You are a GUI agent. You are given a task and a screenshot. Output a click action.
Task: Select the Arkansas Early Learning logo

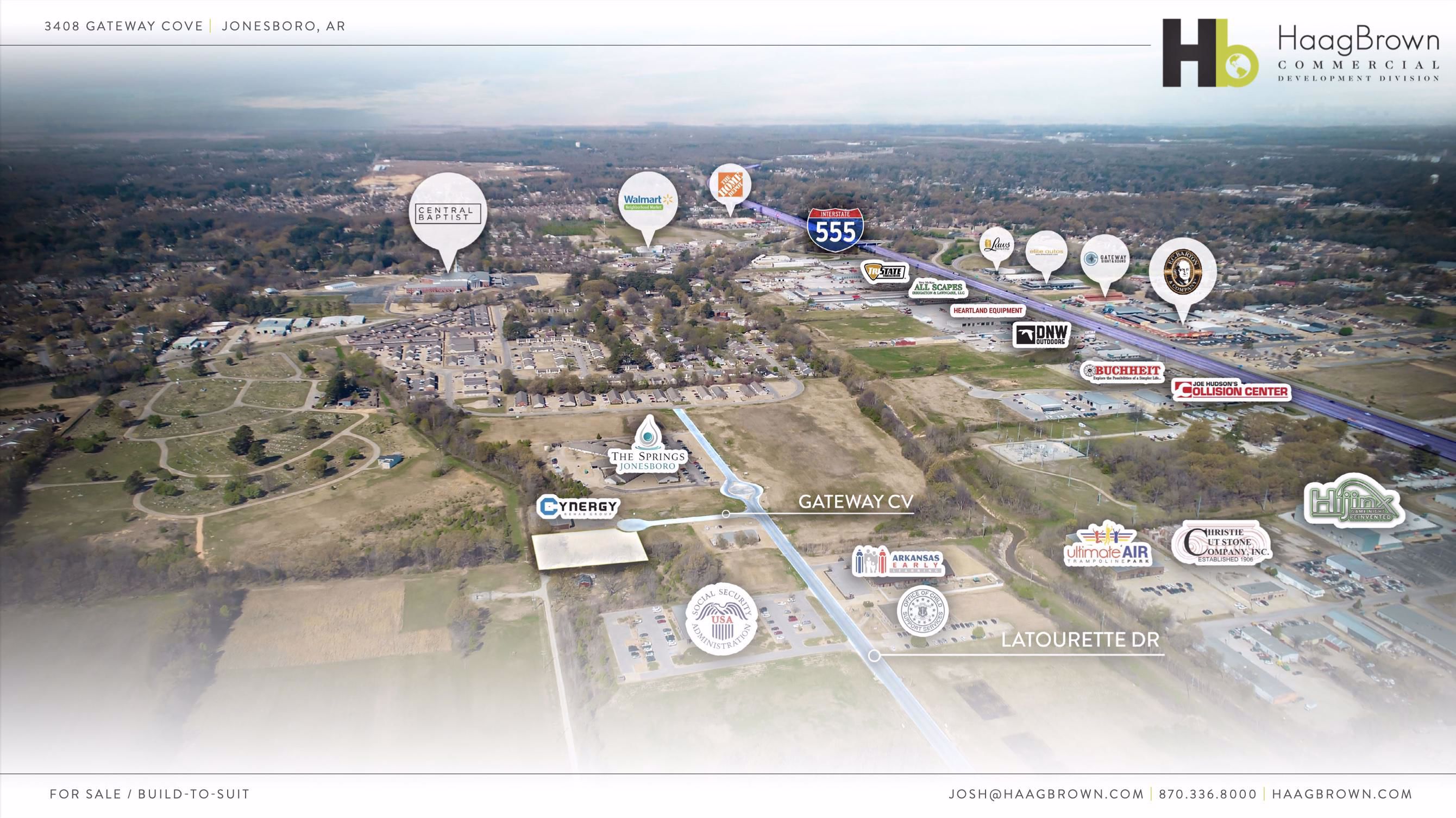898,561
